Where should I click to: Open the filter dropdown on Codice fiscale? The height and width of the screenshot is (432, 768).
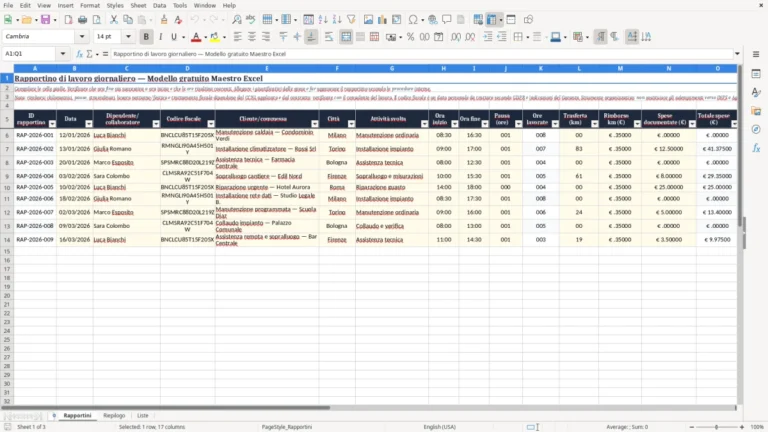(x=211, y=124)
